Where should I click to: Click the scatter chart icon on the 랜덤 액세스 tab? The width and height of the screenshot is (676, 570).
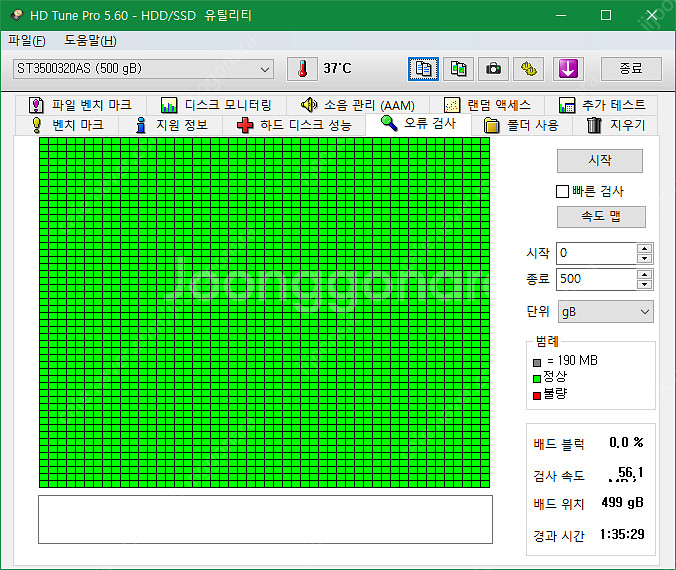click(452, 105)
